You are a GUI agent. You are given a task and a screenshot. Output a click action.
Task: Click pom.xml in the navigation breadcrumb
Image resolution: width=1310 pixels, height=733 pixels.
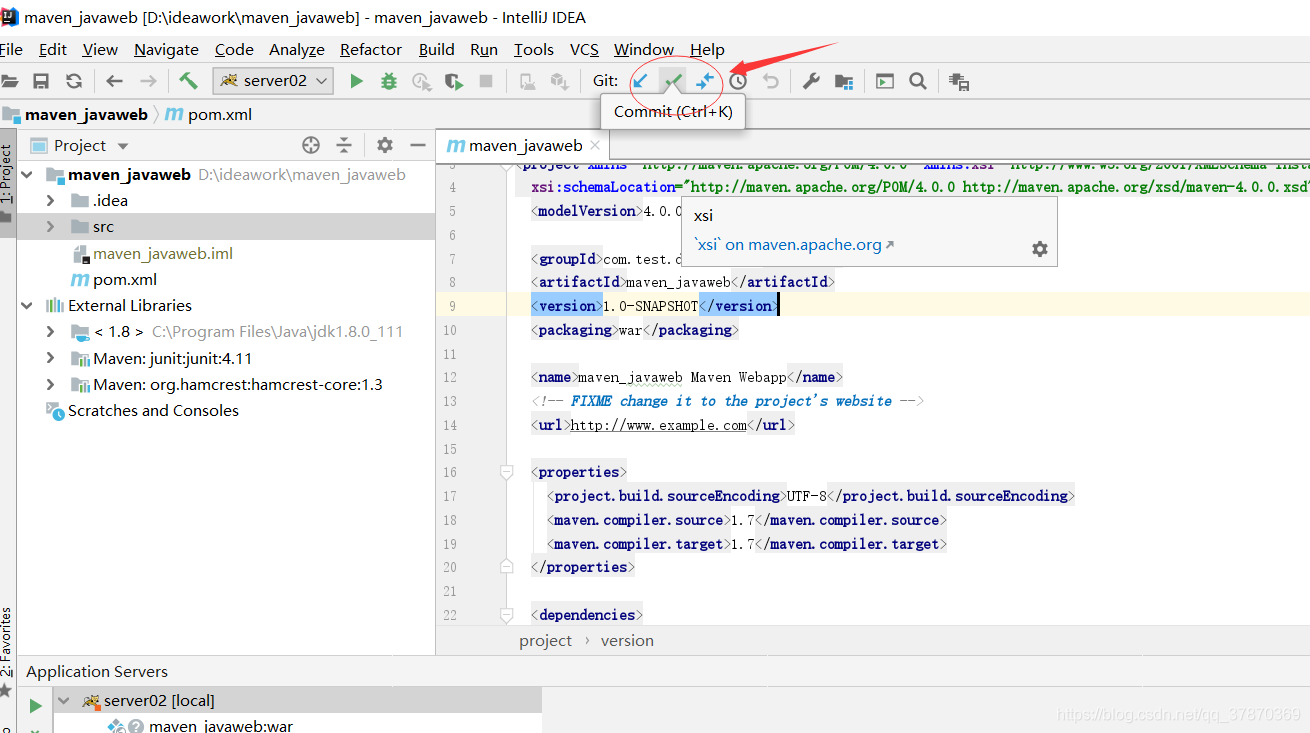point(220,114)
